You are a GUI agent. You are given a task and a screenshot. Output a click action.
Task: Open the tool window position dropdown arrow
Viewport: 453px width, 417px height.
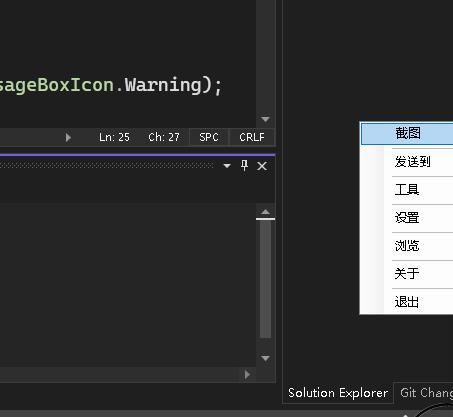[227, 166]
